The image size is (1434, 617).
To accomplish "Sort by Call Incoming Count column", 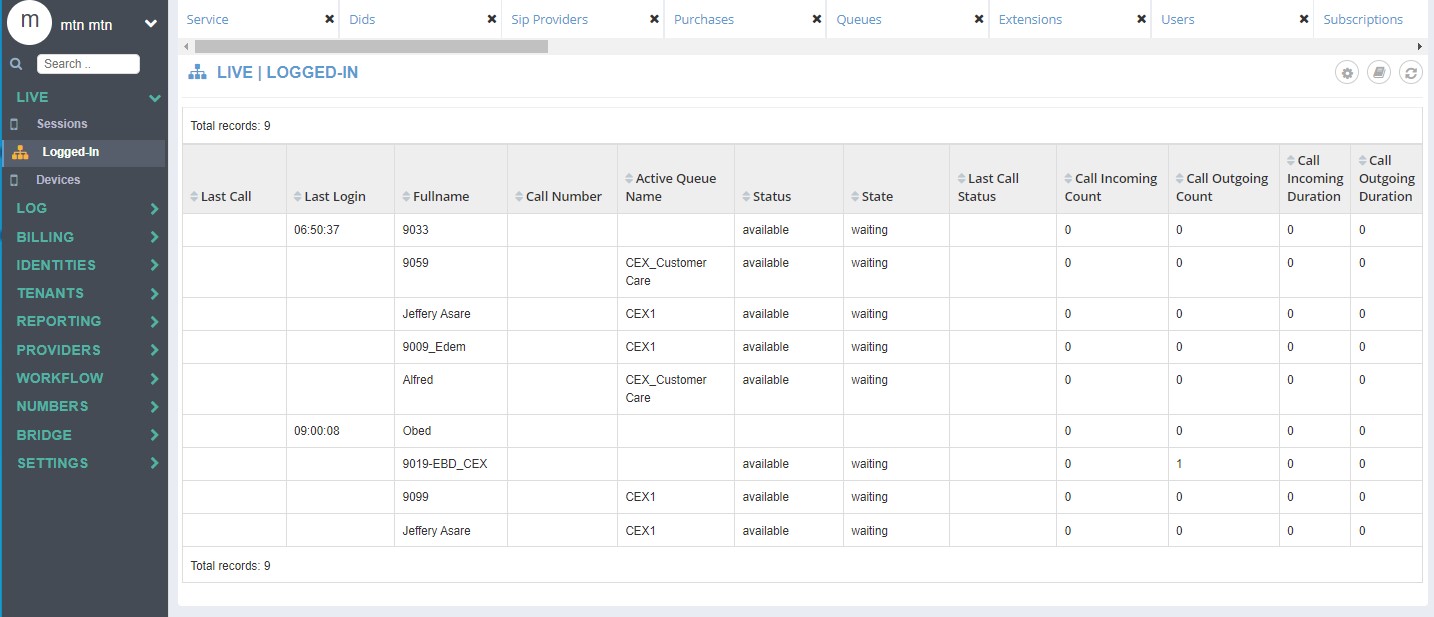I will coord(1110,188).
